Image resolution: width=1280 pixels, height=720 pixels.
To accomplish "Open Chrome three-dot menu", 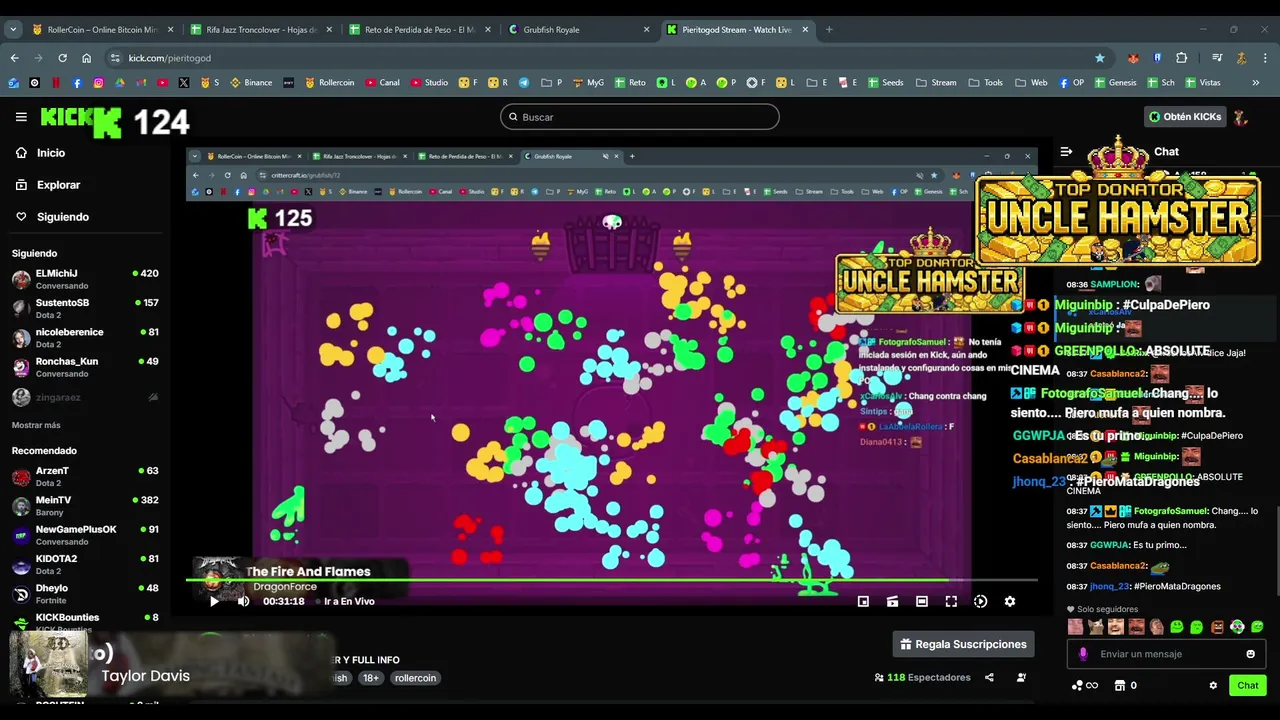I will 1265,58.
